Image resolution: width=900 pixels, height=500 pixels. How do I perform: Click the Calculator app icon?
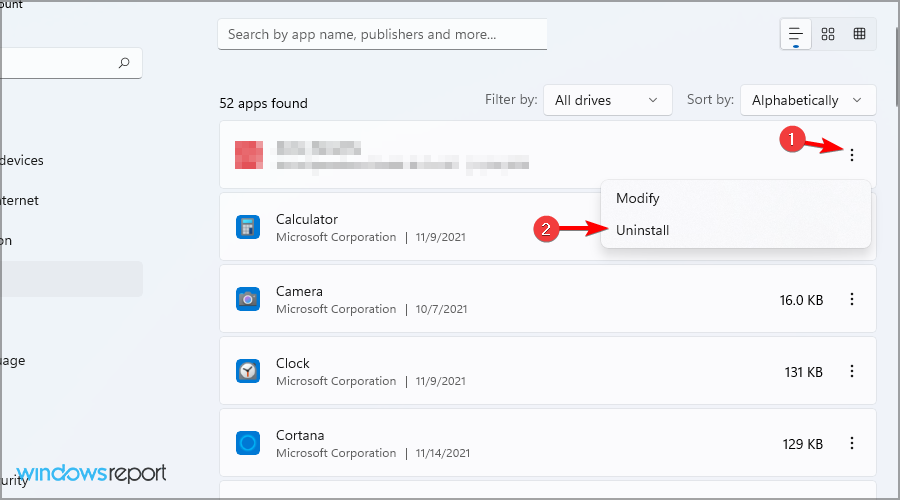pyautogui.click(x=248, y=227)
